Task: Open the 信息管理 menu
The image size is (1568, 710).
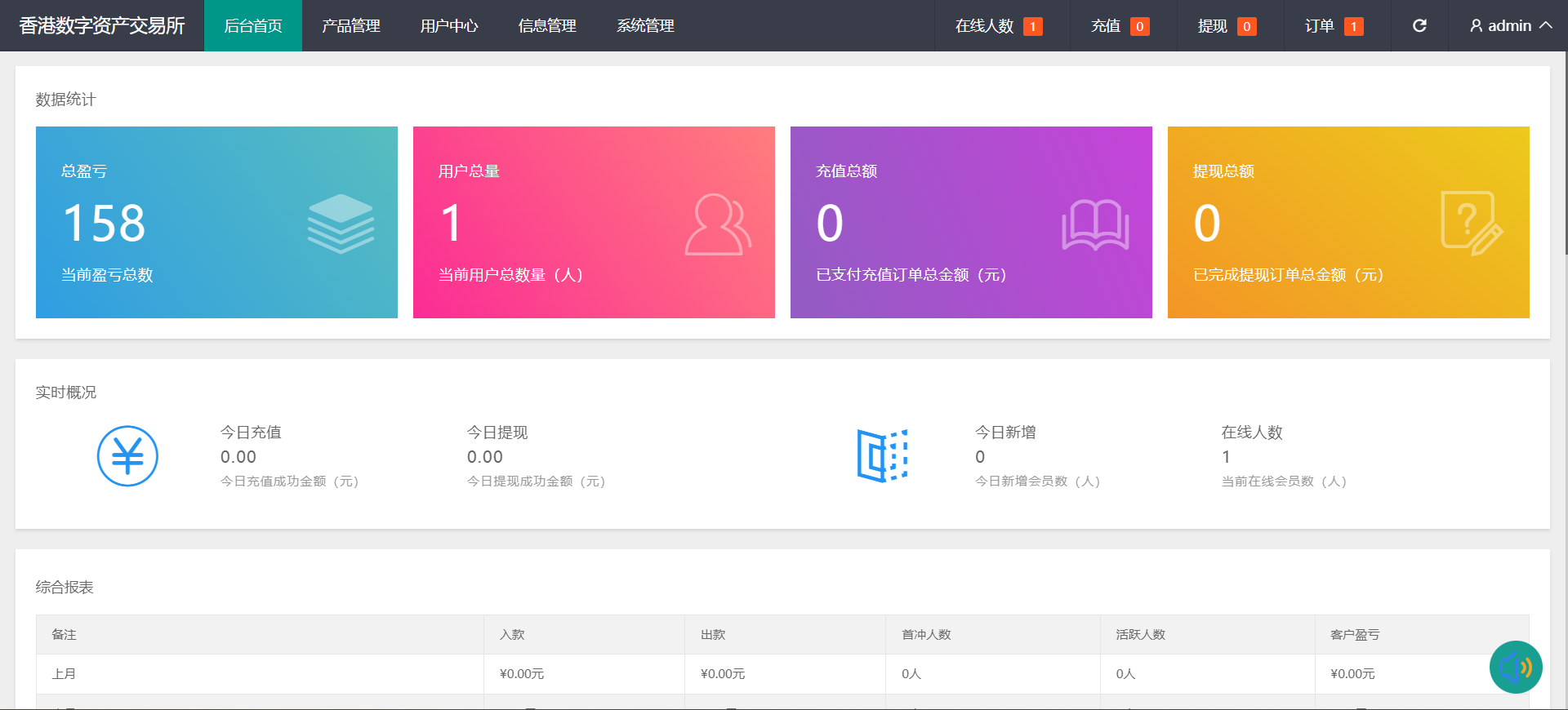Action: coord(547,26)
